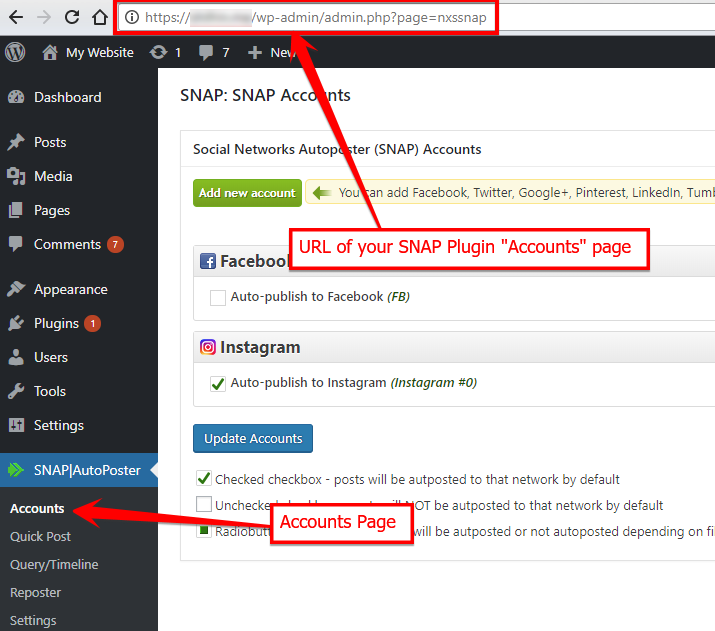Image resolution: width=715 pixels, height=631 pixels.
Task: Click the browser forward arrow
Action: 44,17
